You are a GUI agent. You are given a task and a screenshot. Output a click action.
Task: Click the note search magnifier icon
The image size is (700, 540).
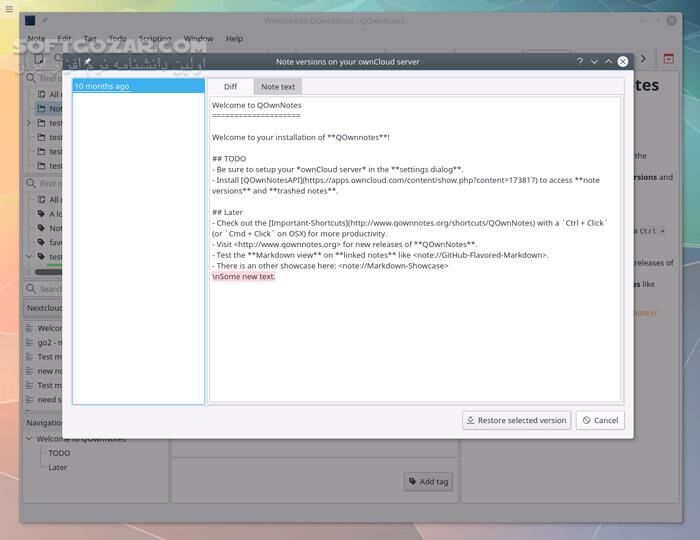[31, 289]
